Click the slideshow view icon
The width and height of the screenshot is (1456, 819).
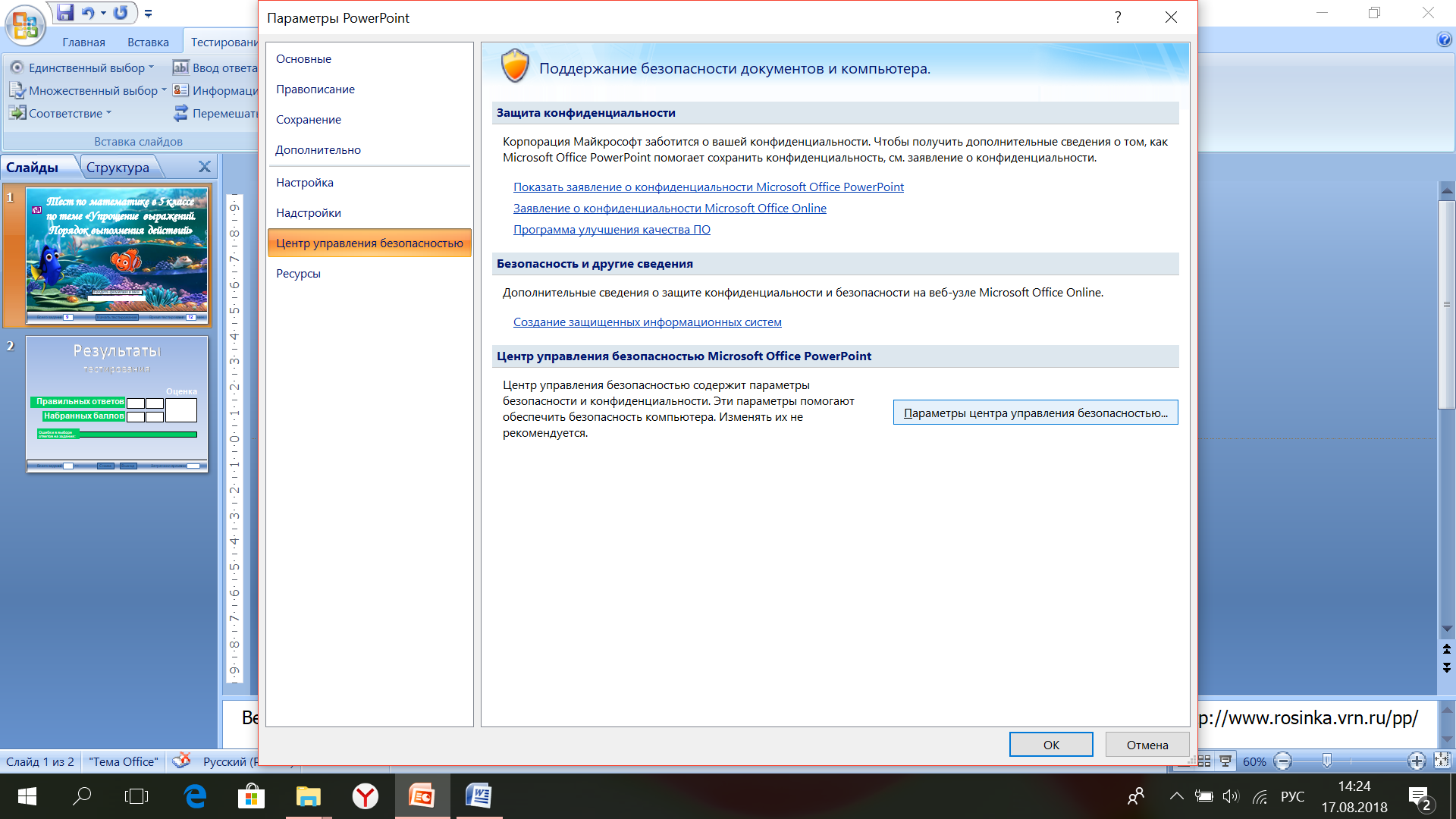(1225, 761)
